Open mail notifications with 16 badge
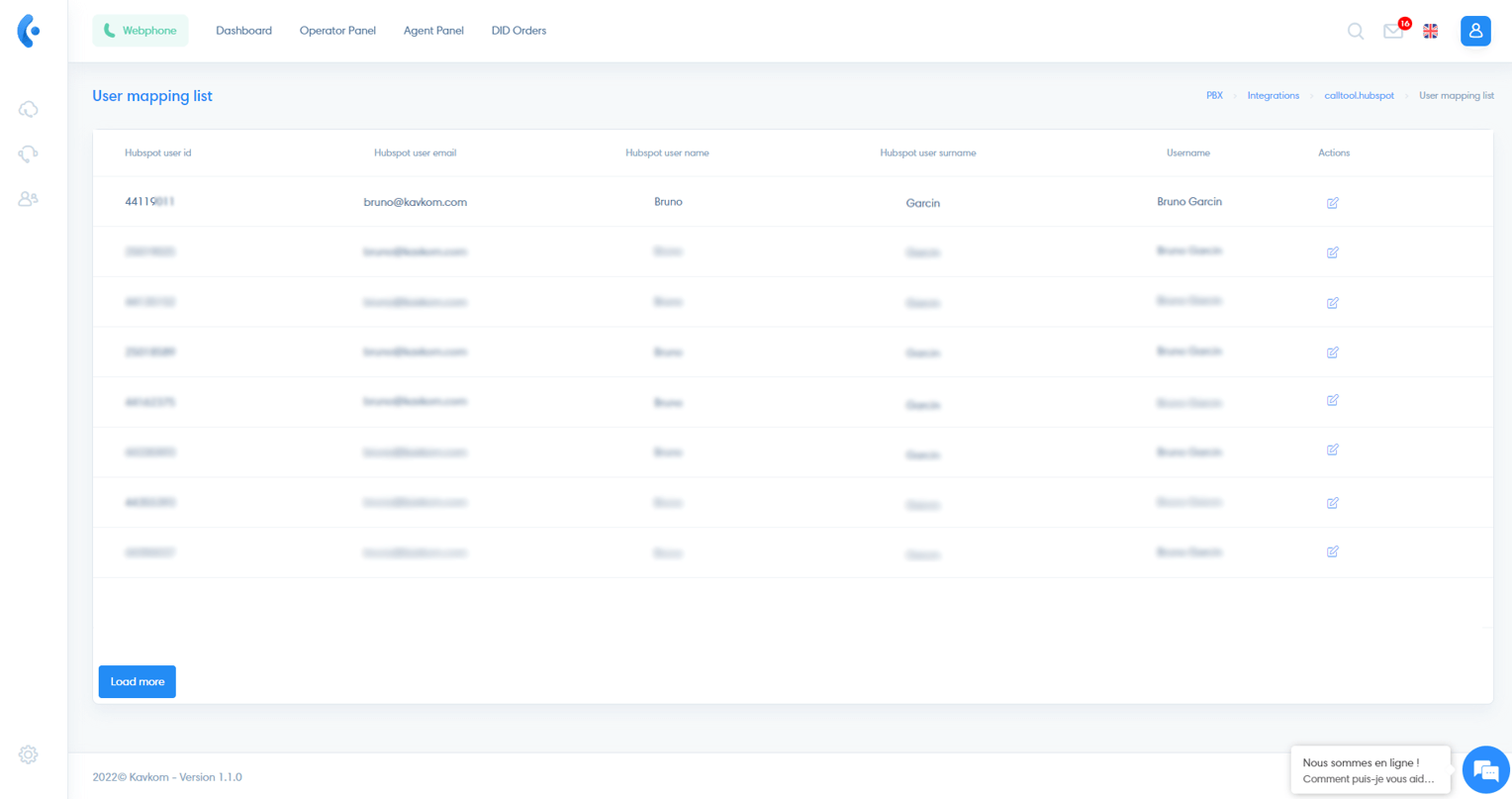This screenshot has height=799, width=1512. (1393, 32)
